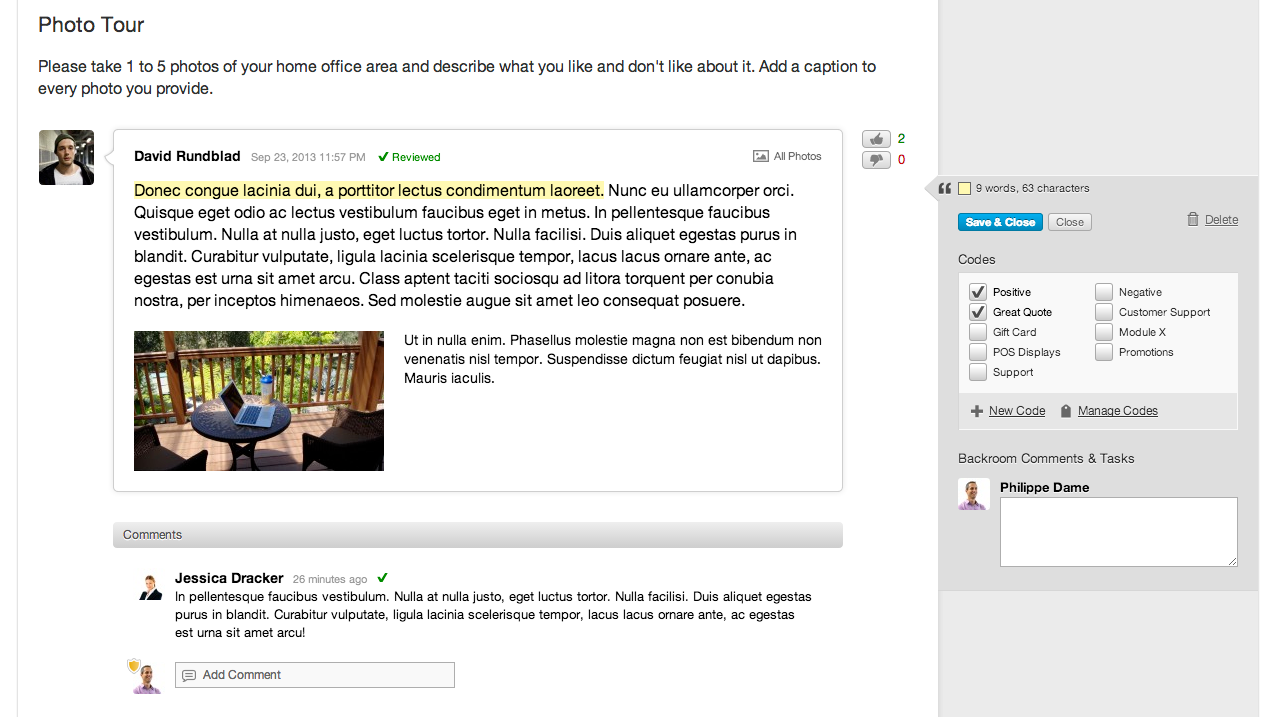This screenshot has width=1278, height=717.
Task: Click the Backroom Comments & Tasks heading
Action: [1046, 459]
